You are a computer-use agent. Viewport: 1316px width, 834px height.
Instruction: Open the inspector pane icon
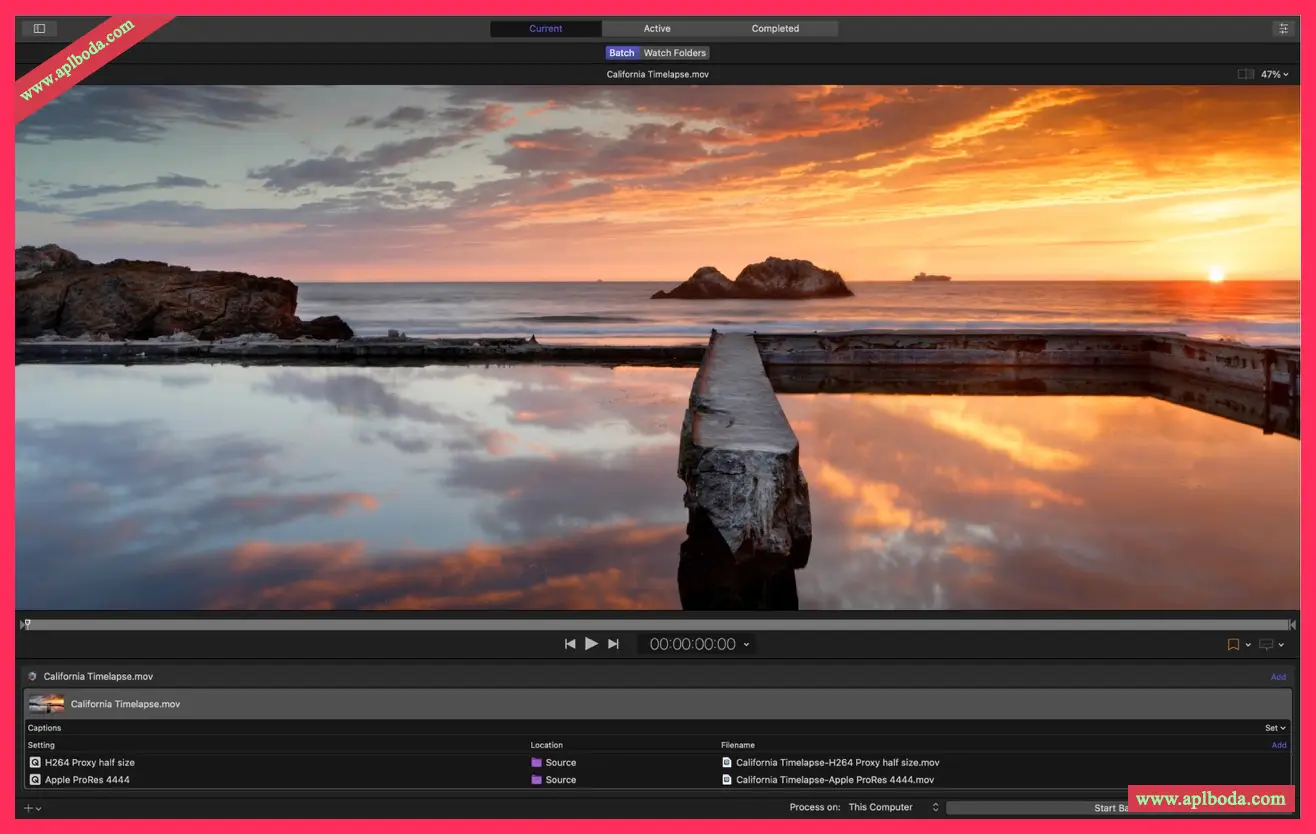(x=1283, y=29)
